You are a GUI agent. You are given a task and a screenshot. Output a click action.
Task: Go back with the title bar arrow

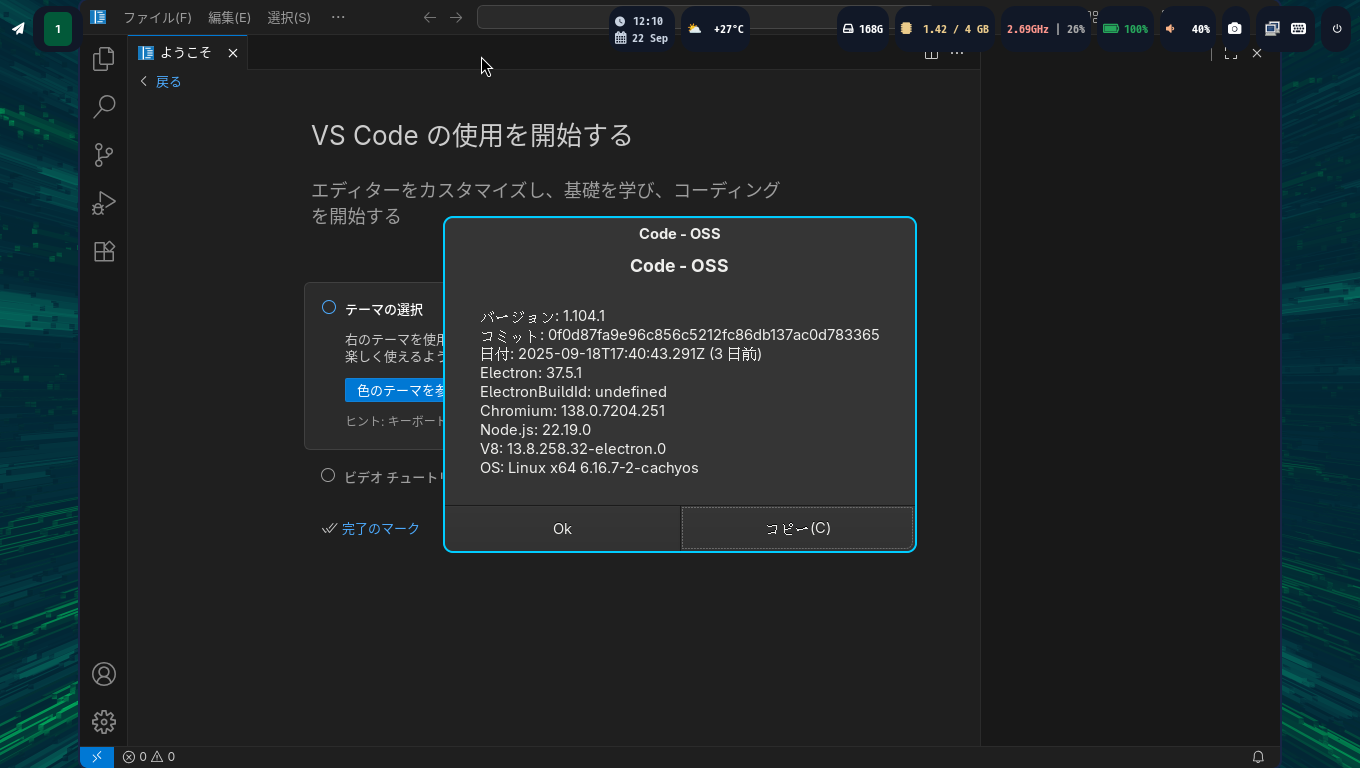430,17
